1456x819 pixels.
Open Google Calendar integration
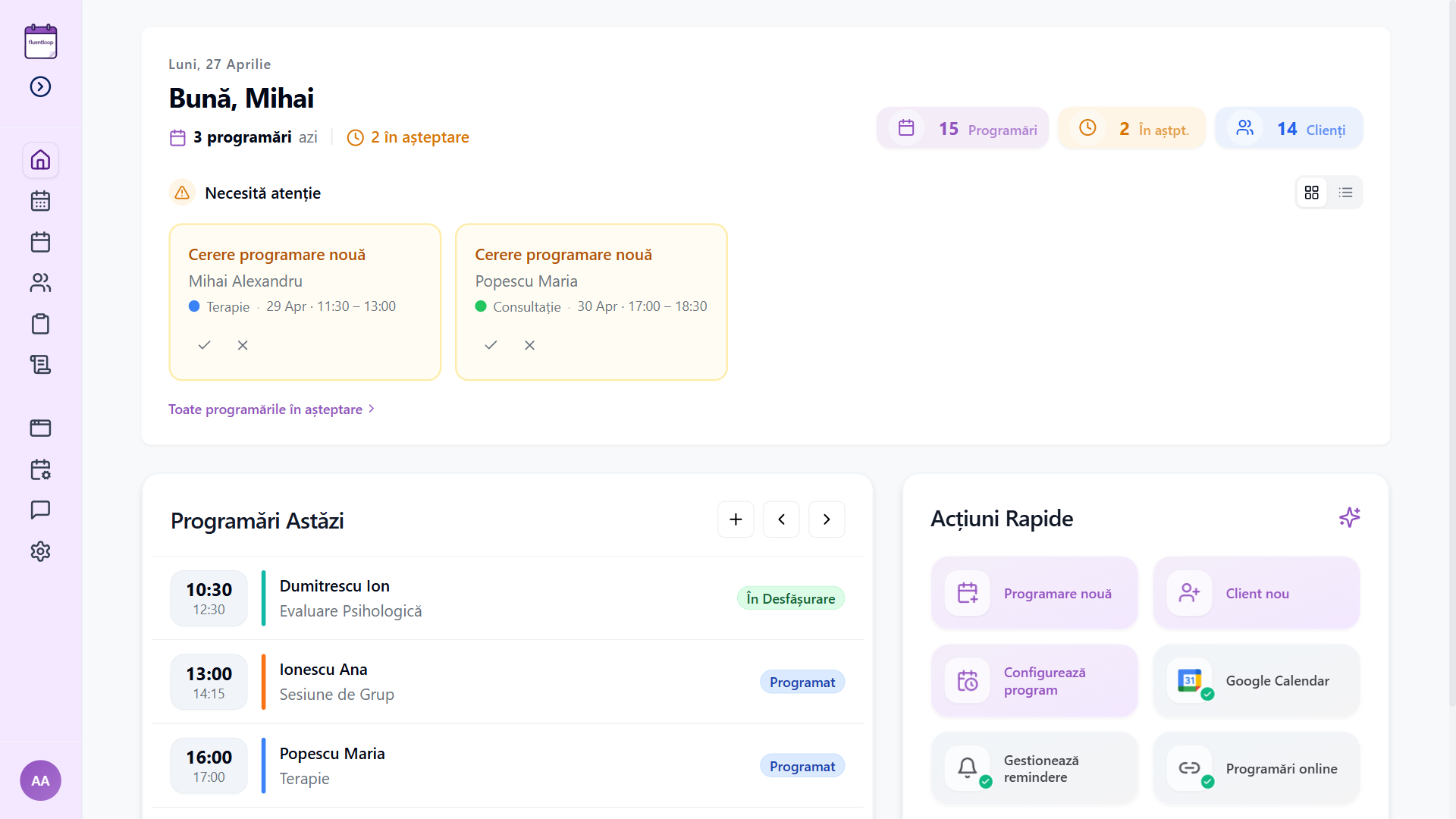pyautogui.click(x=1257, y=681)
